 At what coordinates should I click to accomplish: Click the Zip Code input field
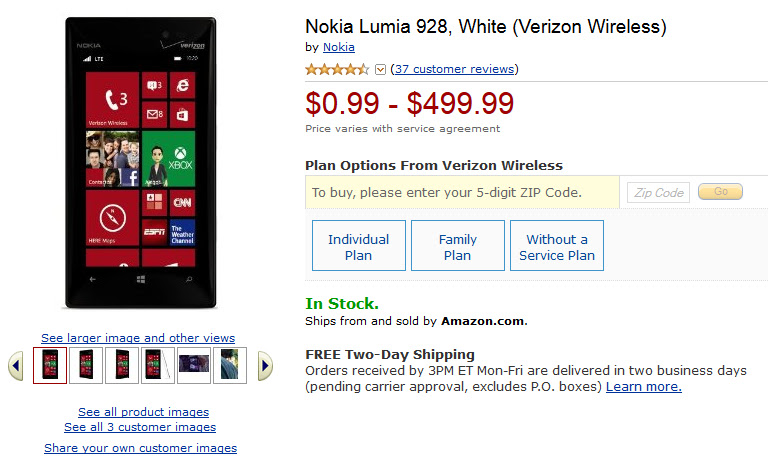[658, 193]
